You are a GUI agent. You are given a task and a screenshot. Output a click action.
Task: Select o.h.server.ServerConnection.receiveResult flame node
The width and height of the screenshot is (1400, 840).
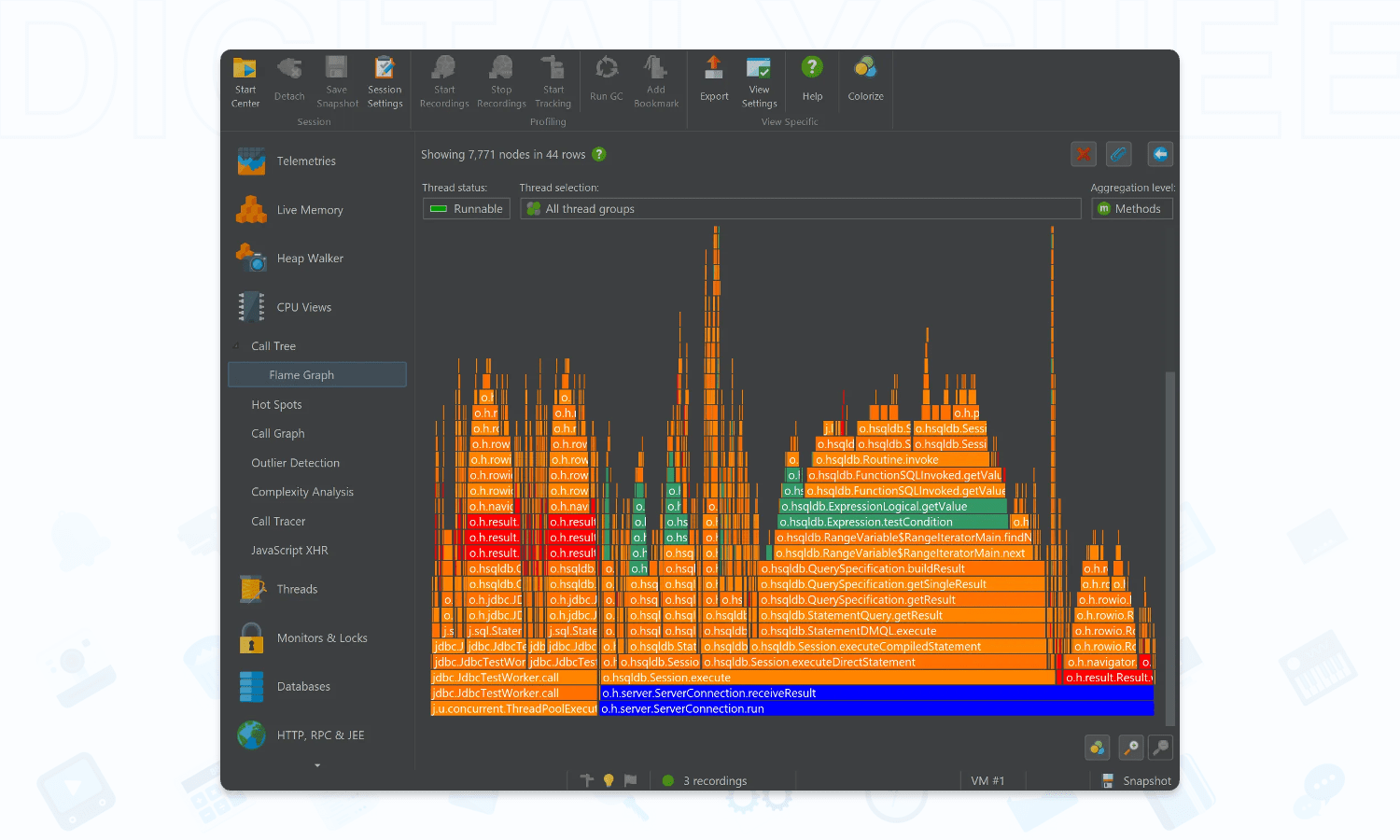point(876,693)
